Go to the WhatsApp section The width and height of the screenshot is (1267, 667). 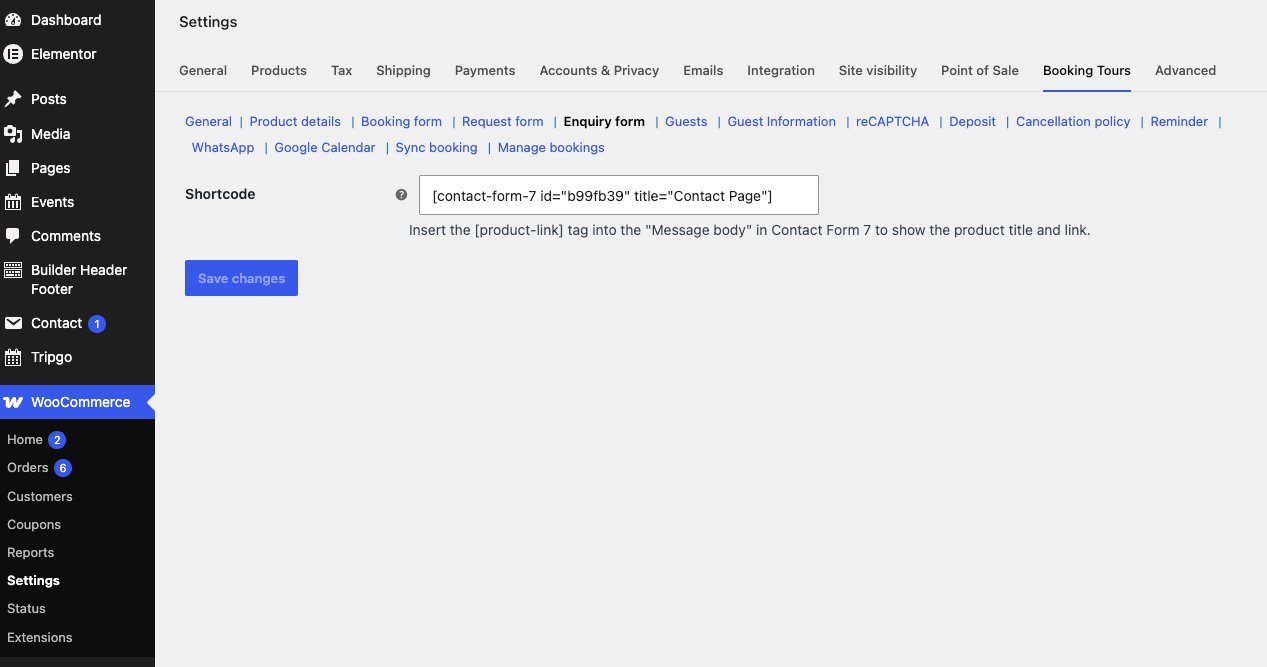(x=223, y=147)
